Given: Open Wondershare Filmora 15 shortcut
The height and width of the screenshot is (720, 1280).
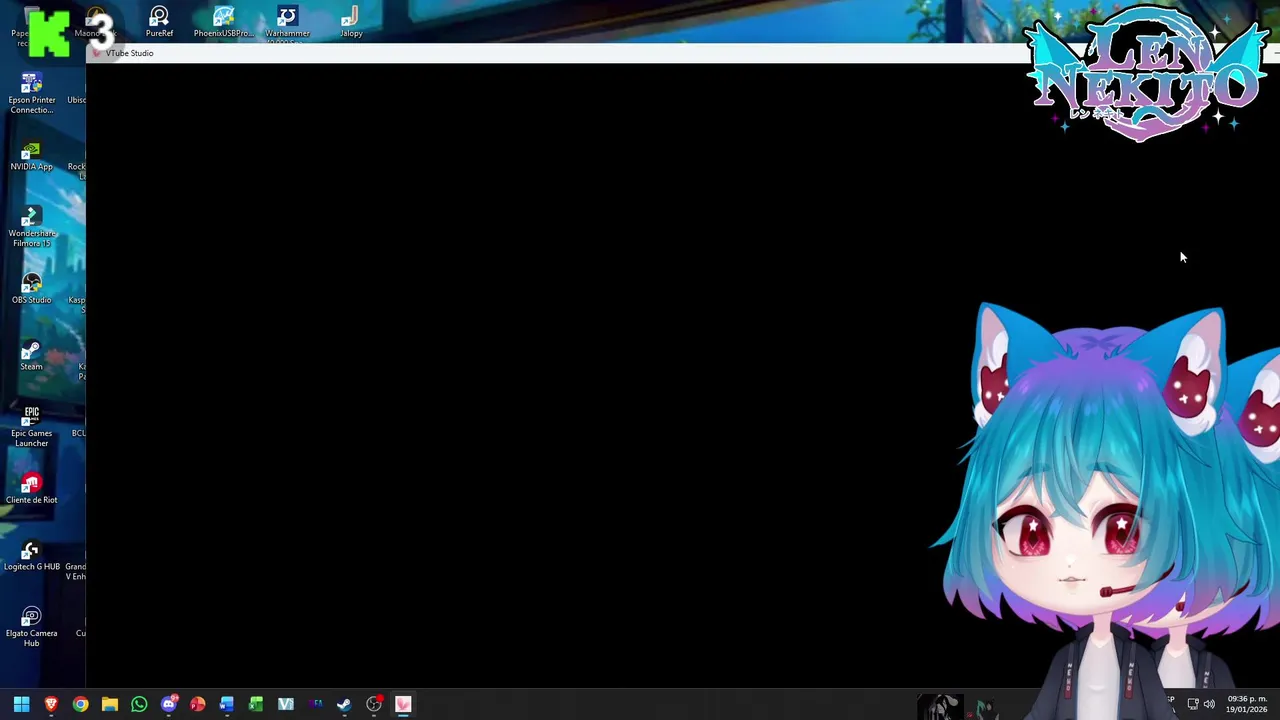Looking at the screenshot, I should pyautogui.click(x=32, y=227).
